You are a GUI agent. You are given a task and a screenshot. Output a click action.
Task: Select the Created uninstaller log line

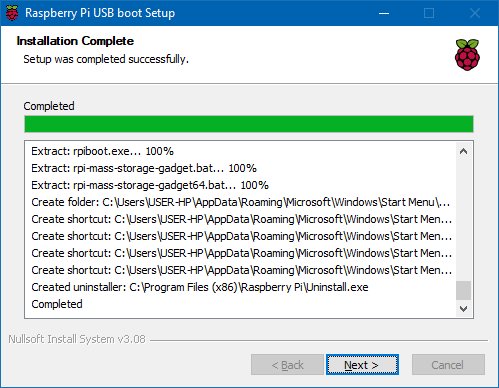[200, 287]
